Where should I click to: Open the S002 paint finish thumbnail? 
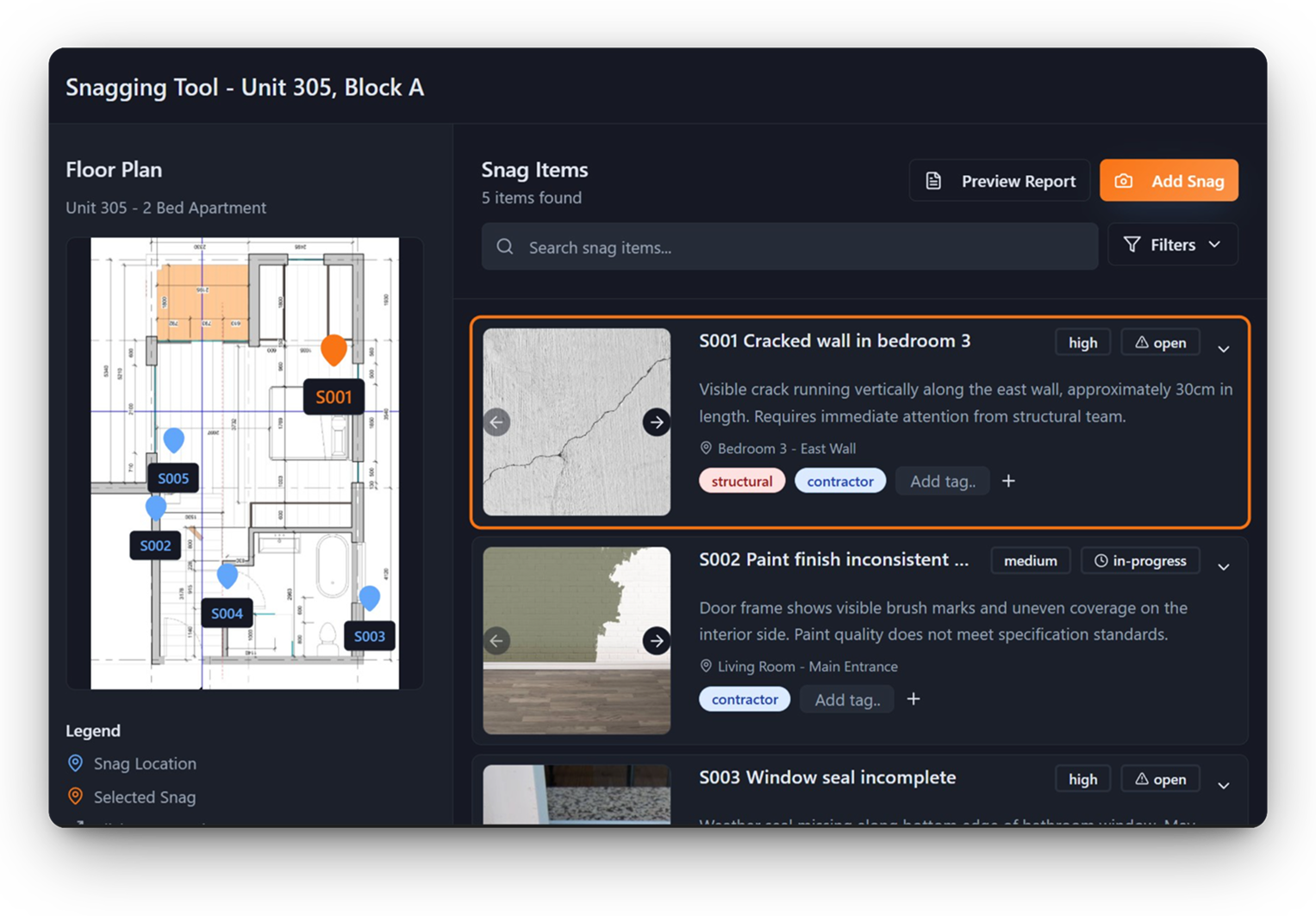pyautogui.click(x=577, y=640)
